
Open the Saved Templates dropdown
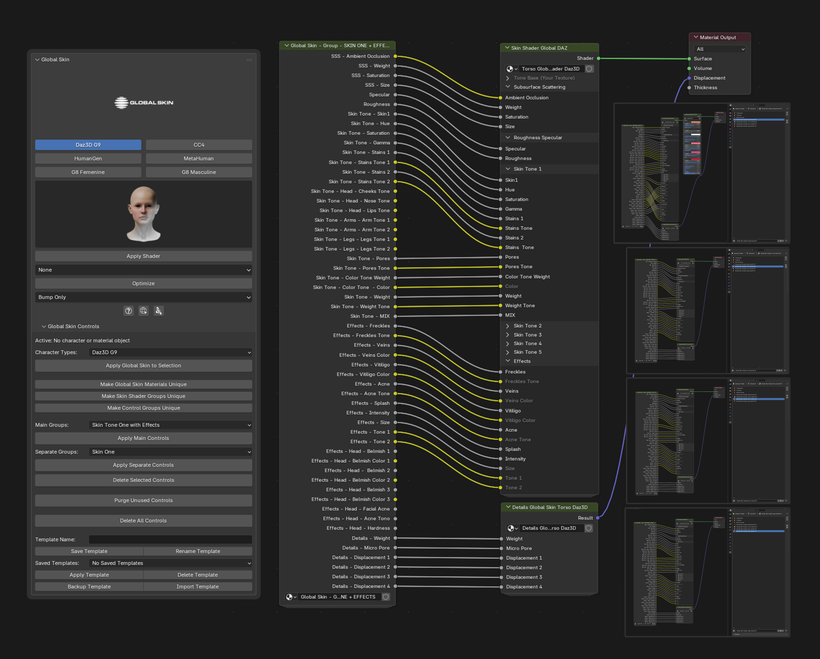(170, 563)
